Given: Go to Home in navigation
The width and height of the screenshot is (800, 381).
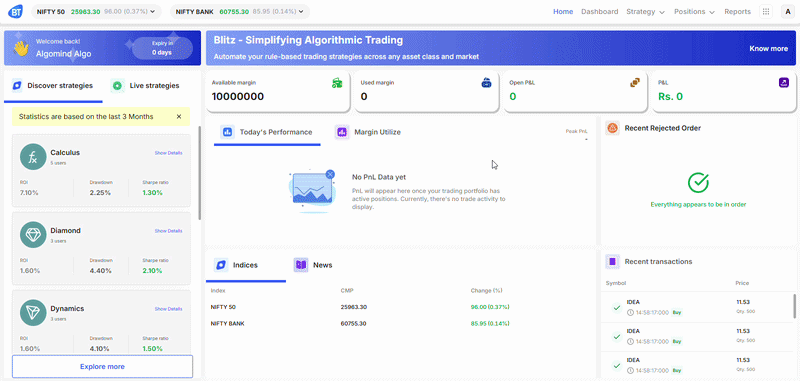Looking at the screenshot, I should click(x=563, y=12).
